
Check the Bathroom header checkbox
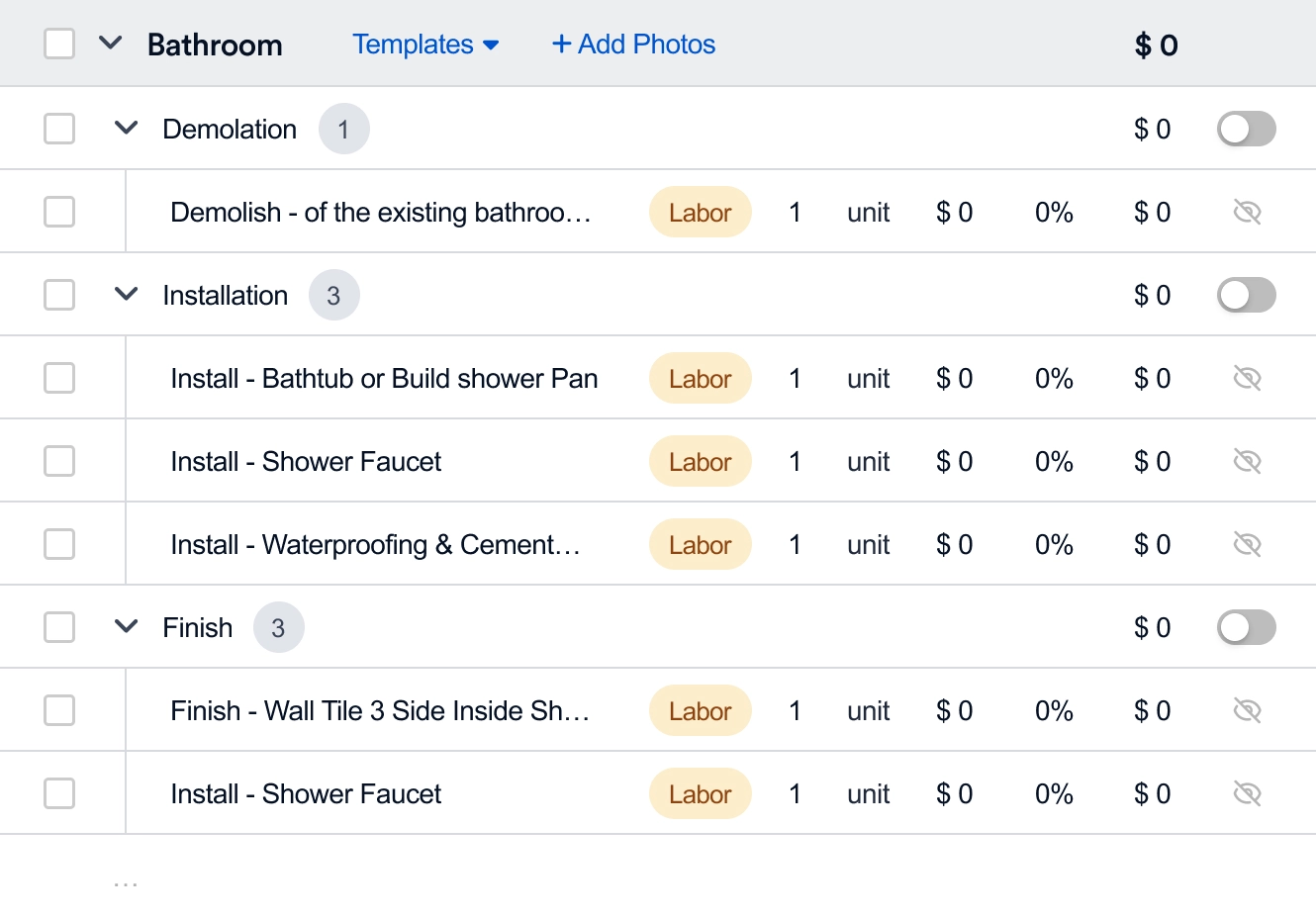(59, 45)
